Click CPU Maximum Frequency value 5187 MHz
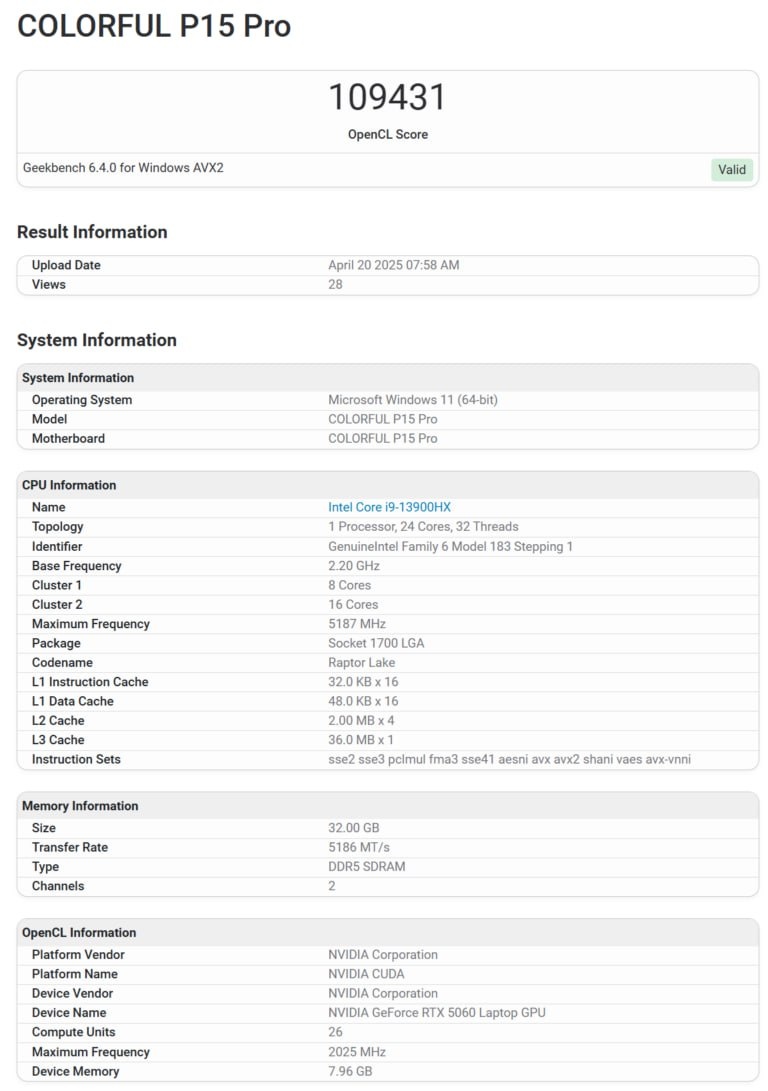The width and height of the screenshot is (768, 1091). tap(357, 624)
